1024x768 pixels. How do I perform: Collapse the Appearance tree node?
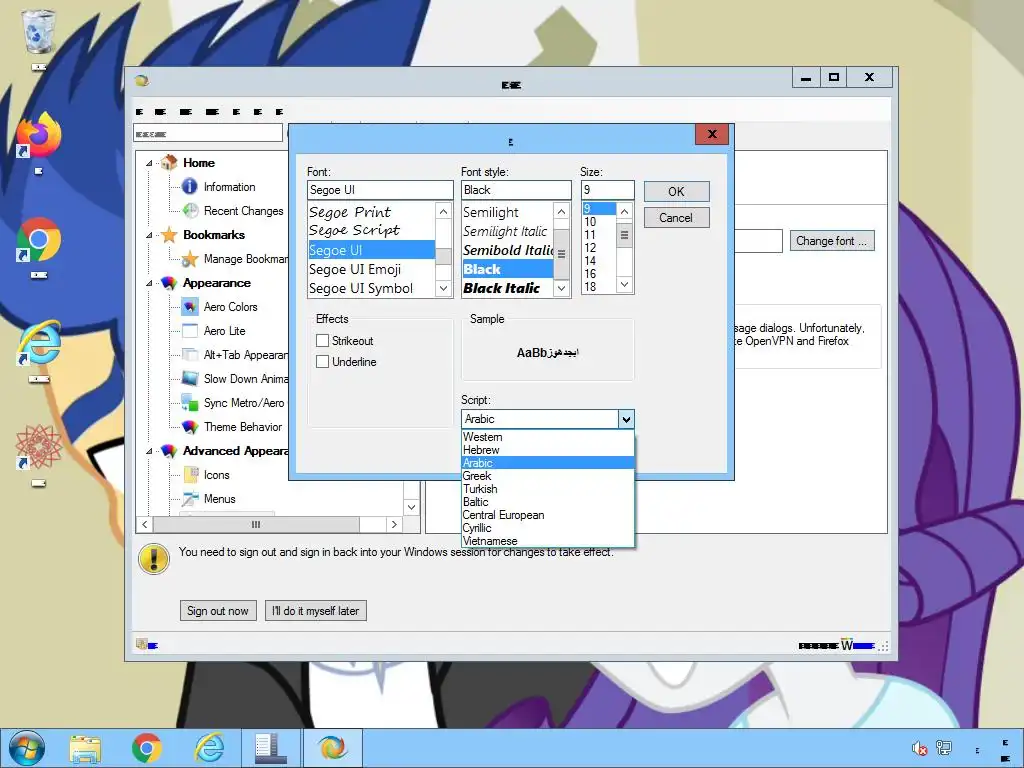pyautogui.click(x=149, y=283)
